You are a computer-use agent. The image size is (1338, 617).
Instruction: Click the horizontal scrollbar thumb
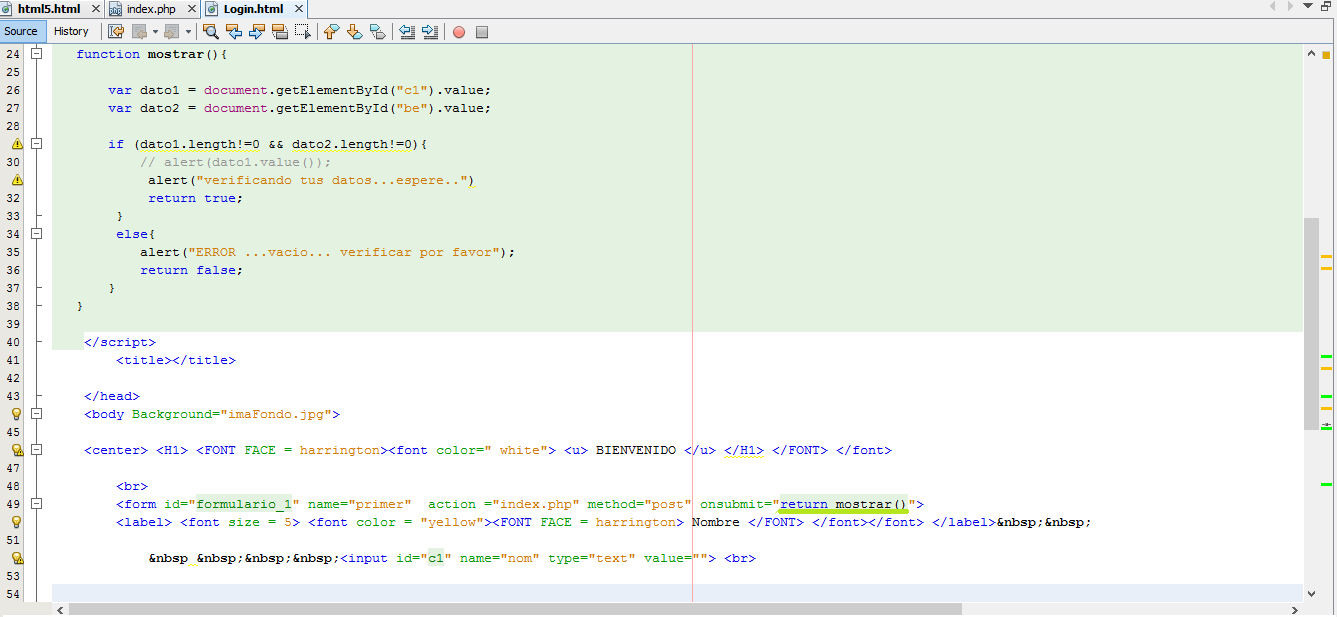[515, 609]
